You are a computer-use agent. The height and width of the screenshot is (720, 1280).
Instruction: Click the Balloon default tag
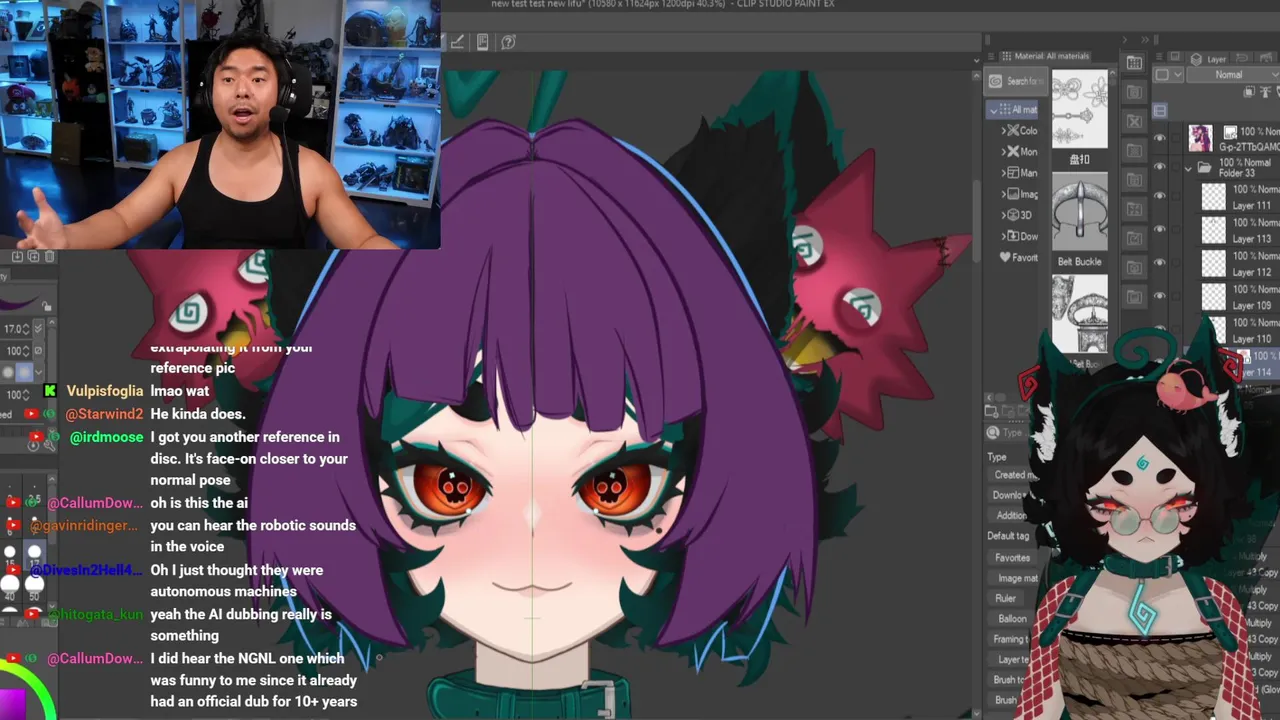pyautogui.click(x=1012, y=619)
